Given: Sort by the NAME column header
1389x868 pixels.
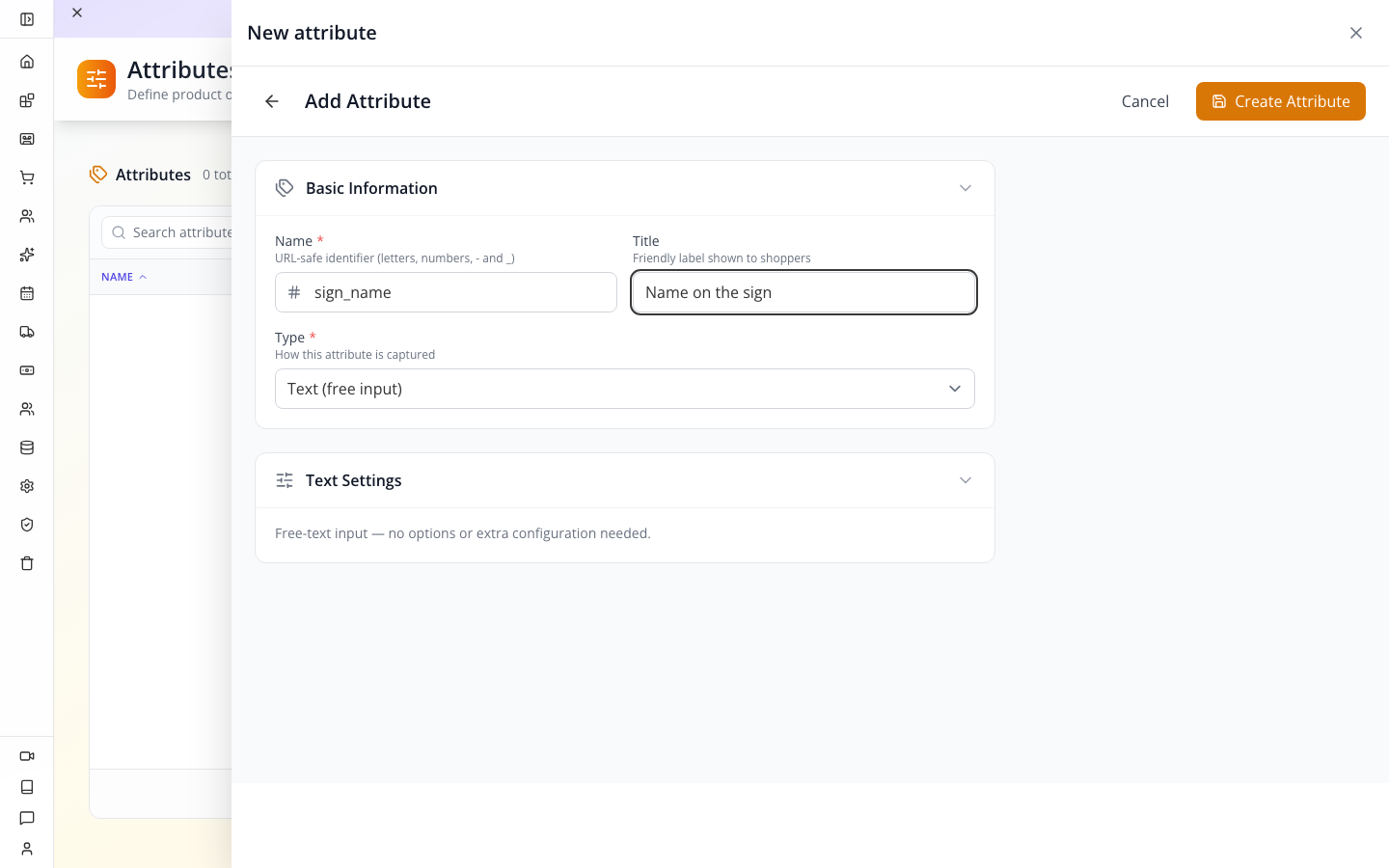Looking at the screenshot, I should [x=123, y=277].
